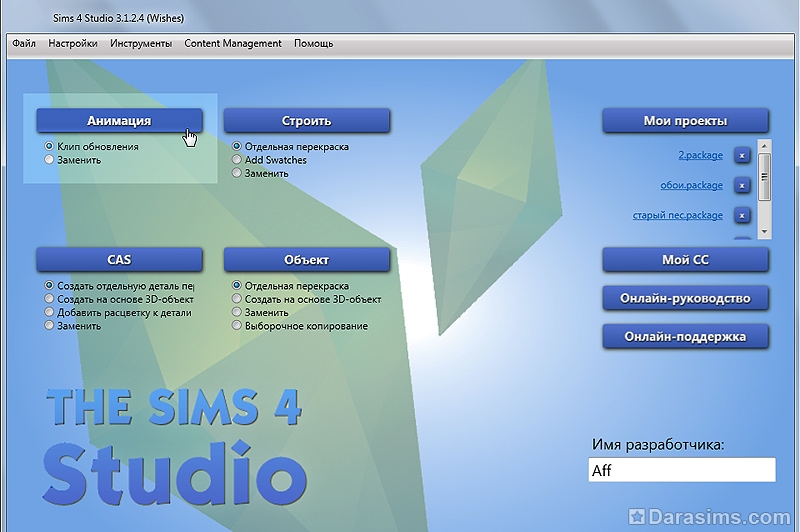Click the Объект button

point(307,260)
